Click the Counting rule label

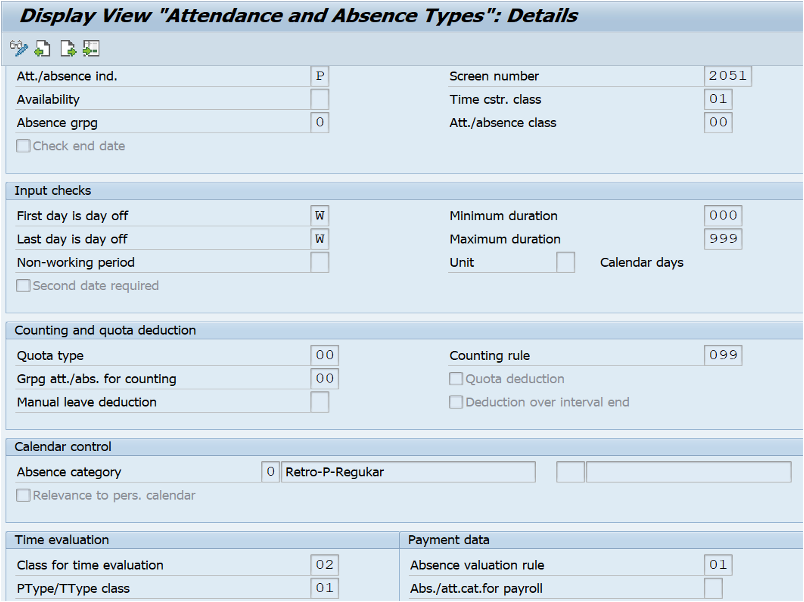tap(490, 355)
